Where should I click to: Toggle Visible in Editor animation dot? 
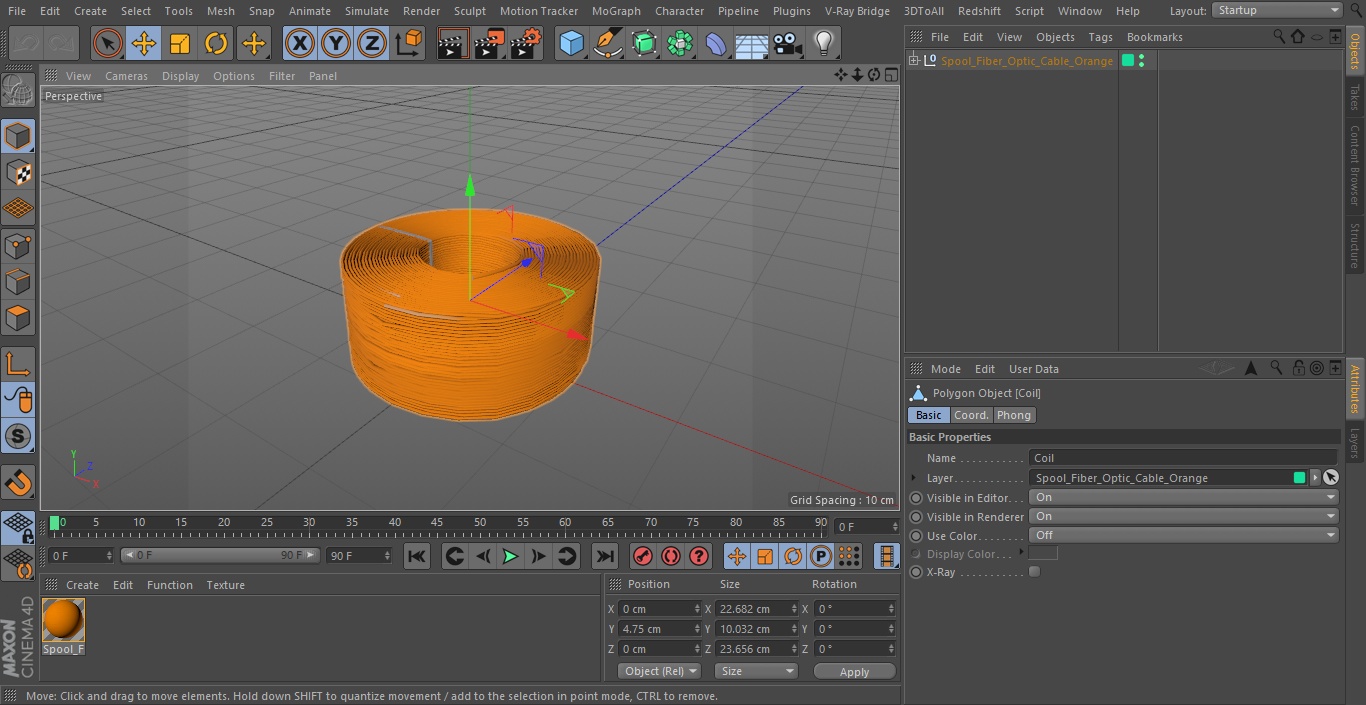point(916,498)
